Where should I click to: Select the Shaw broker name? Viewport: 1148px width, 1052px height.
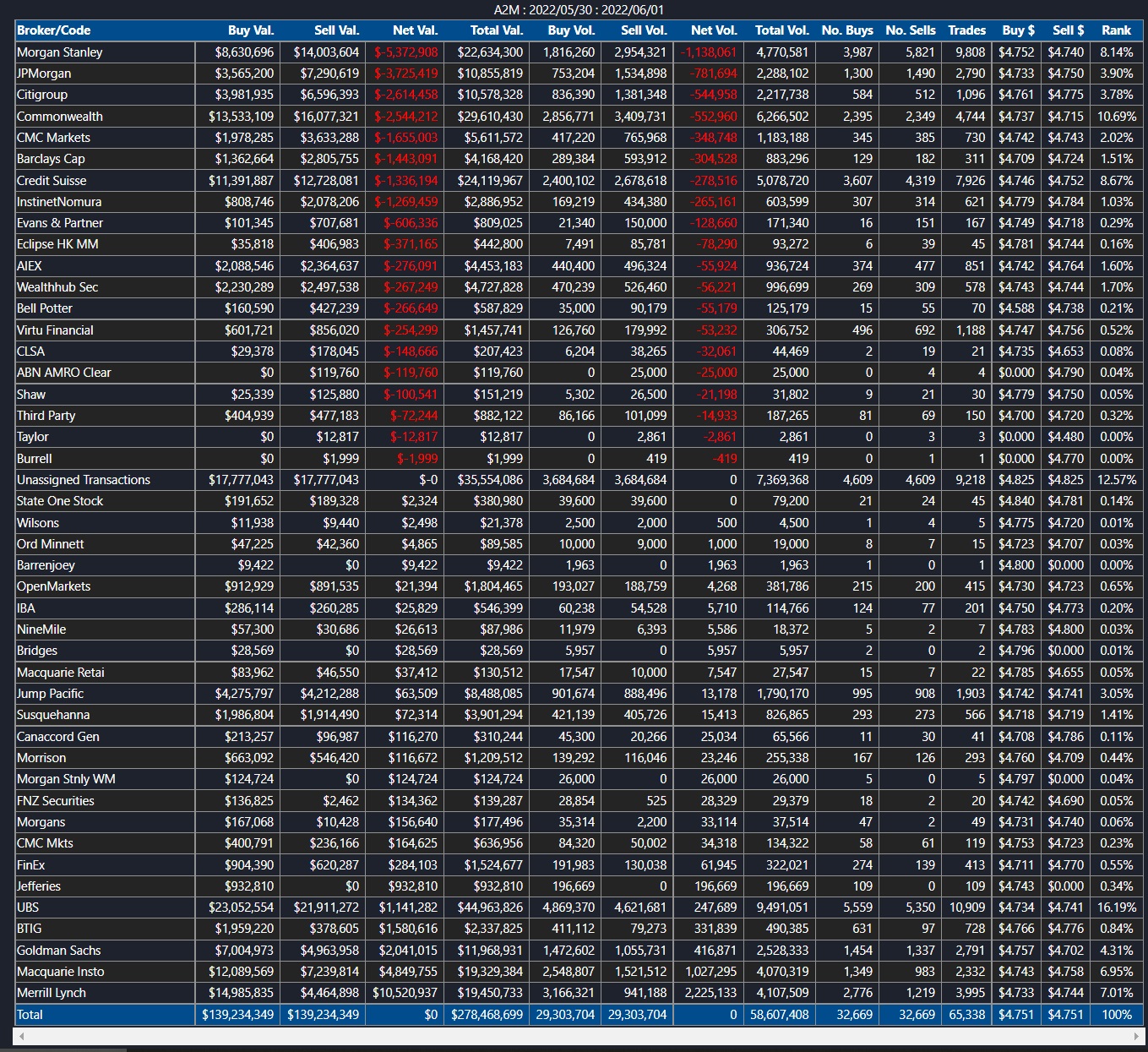point(31,395)
